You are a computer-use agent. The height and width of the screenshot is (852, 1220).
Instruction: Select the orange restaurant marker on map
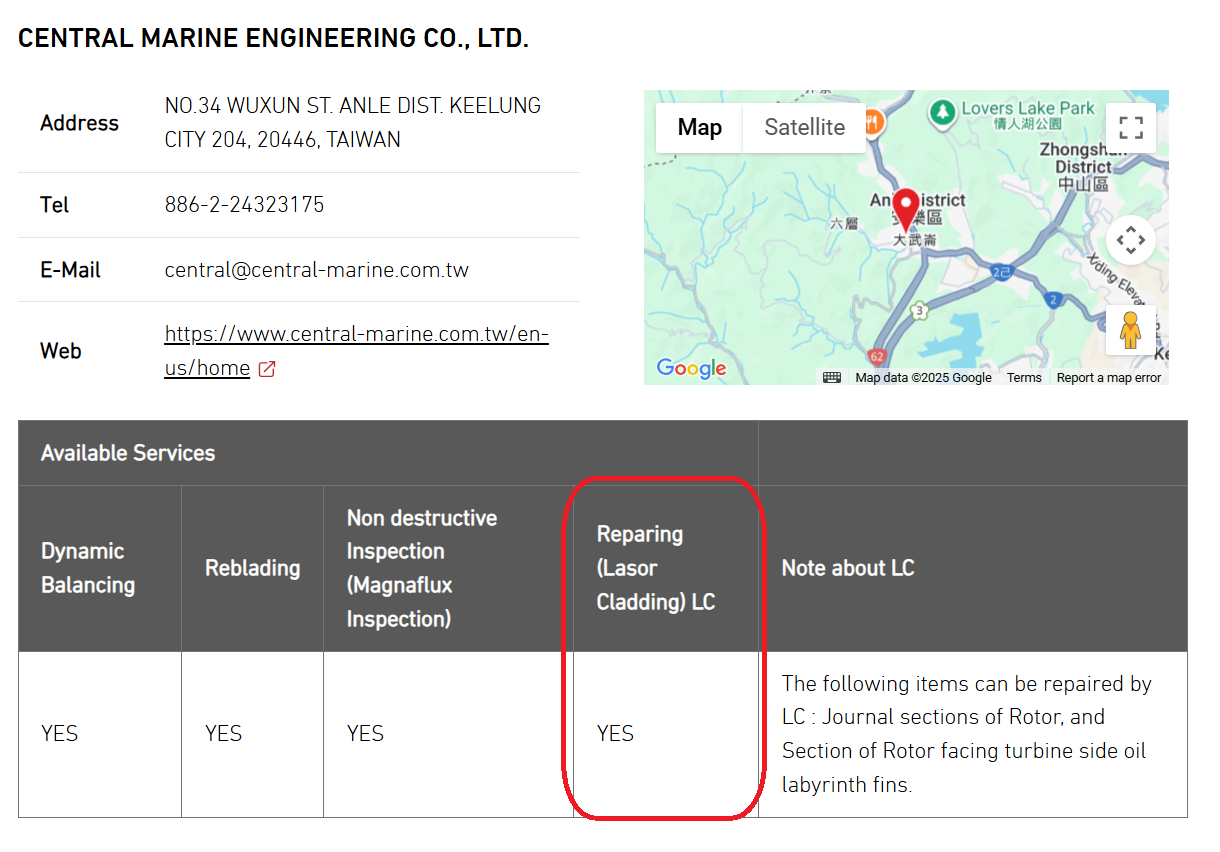pyautogui.click(x=873, y=122)
